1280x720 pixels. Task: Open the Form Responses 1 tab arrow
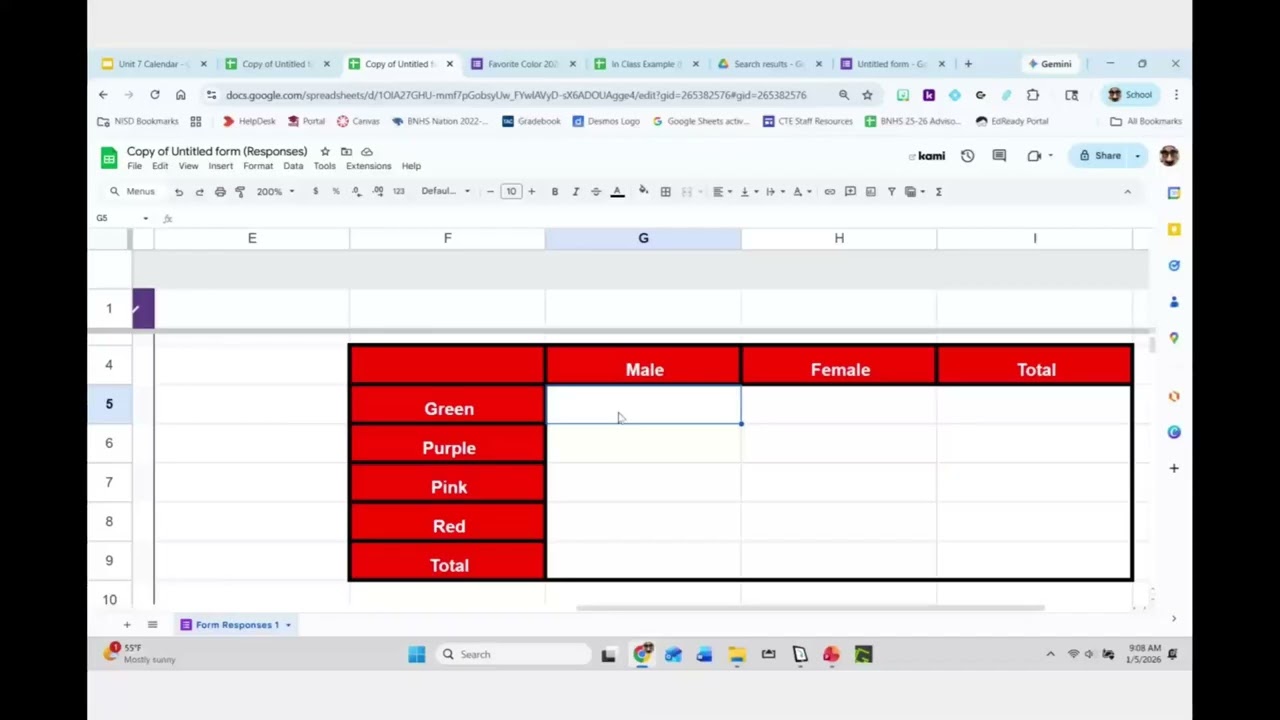point(288,625)
